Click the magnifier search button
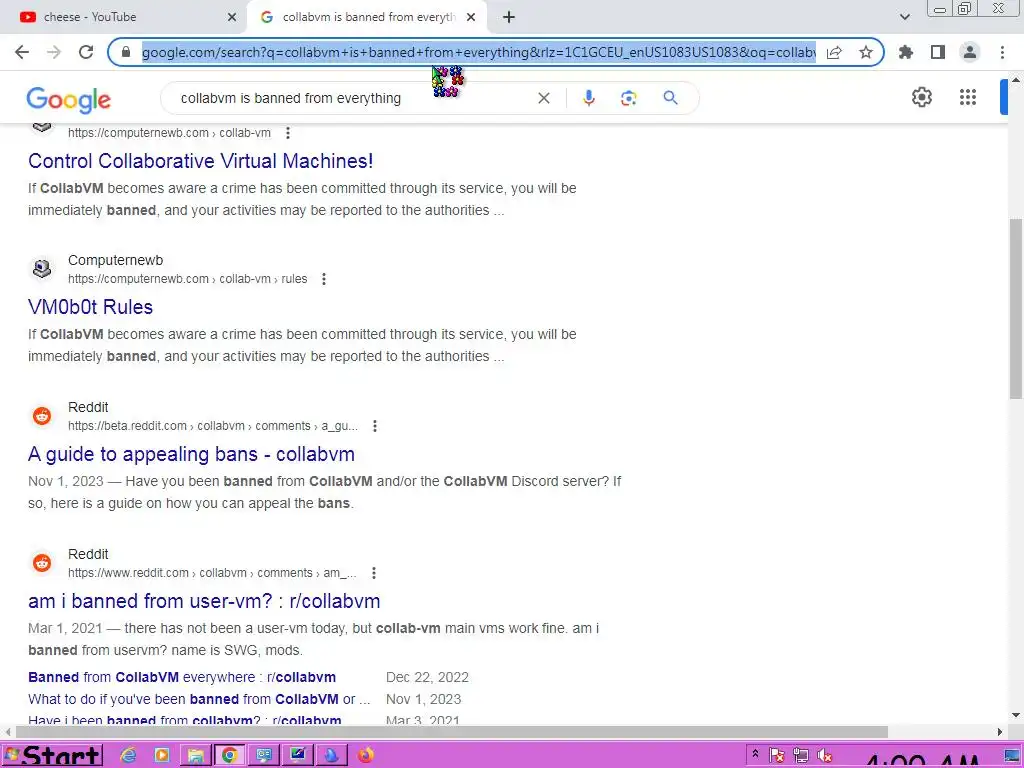The height and width of the screenshot is (768, 1024). click(670, 98)
